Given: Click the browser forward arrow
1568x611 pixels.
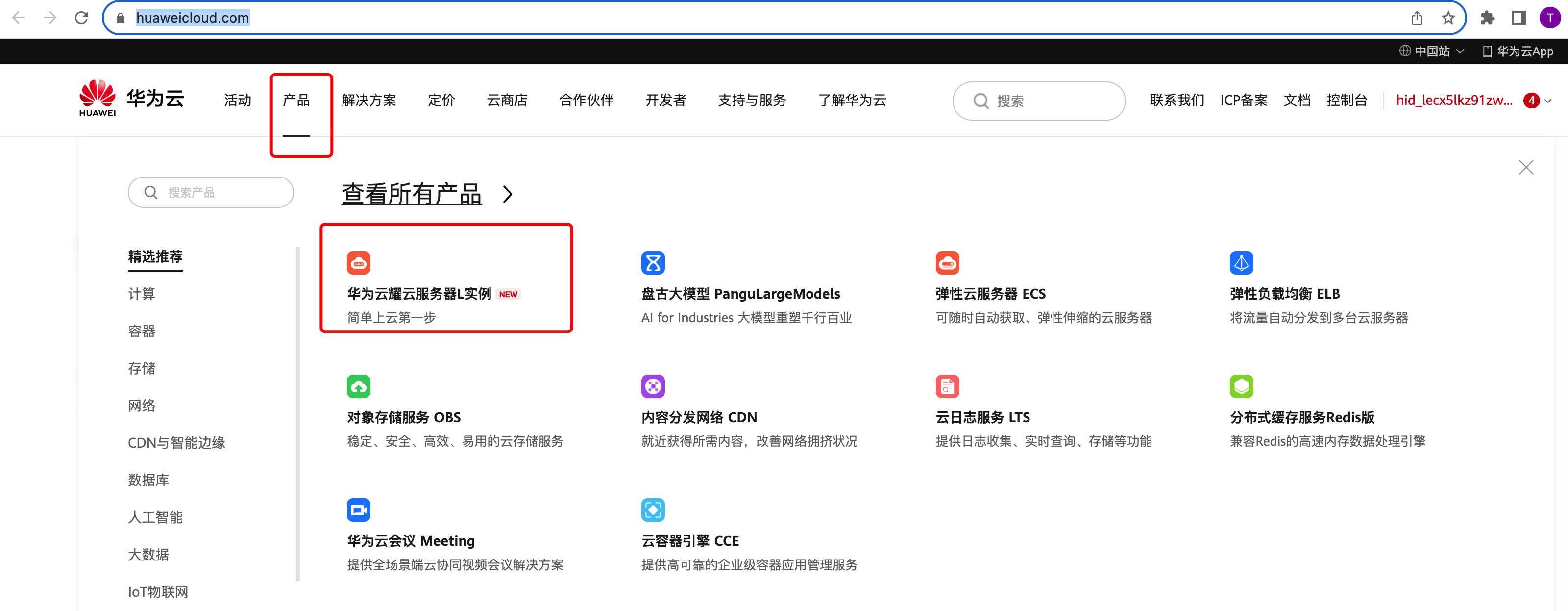Looking at the screenshot, I should pos(50,18).
